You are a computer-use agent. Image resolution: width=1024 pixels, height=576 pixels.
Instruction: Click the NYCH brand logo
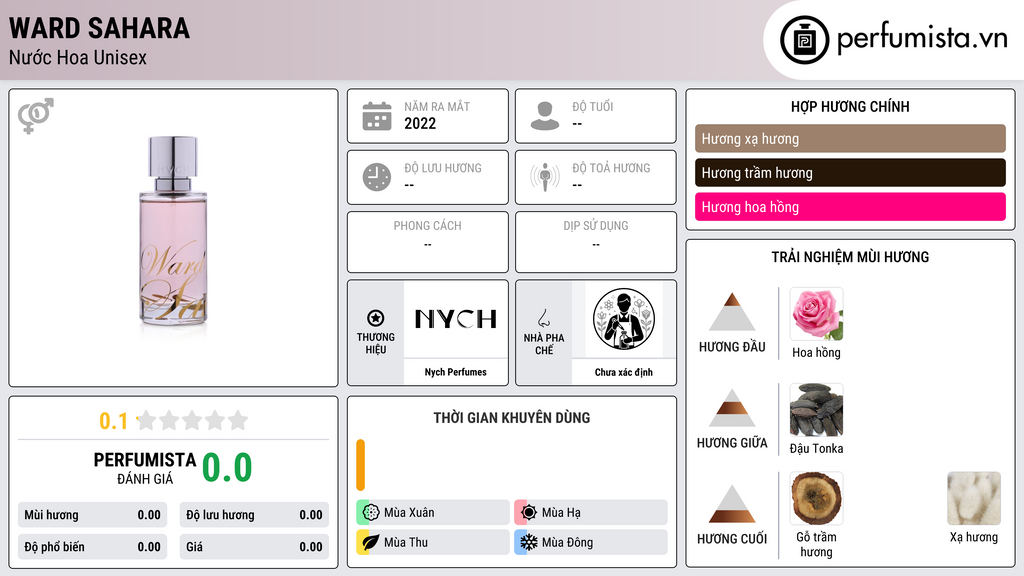click(456, 319)
